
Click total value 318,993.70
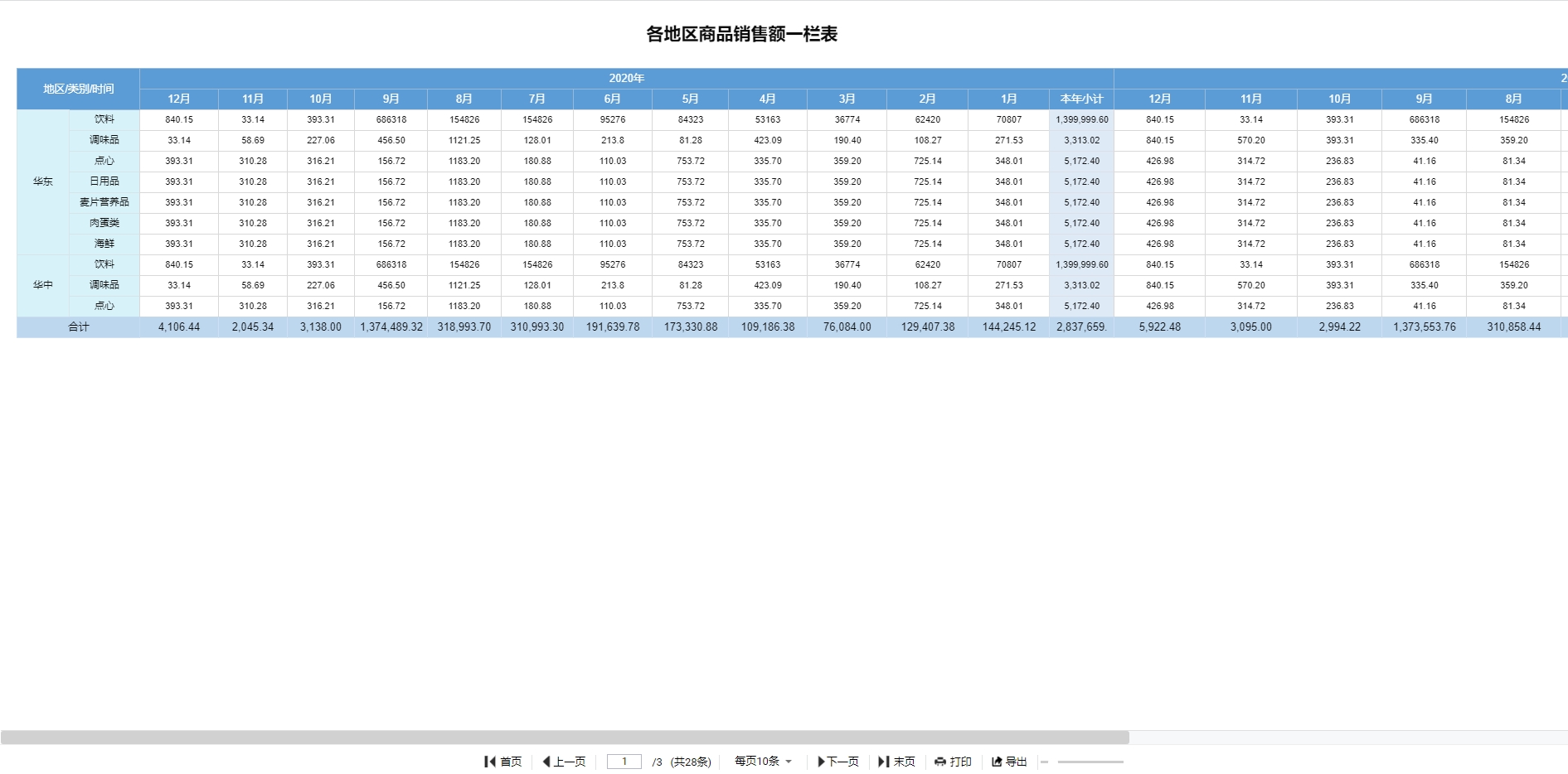coord(464,327)
